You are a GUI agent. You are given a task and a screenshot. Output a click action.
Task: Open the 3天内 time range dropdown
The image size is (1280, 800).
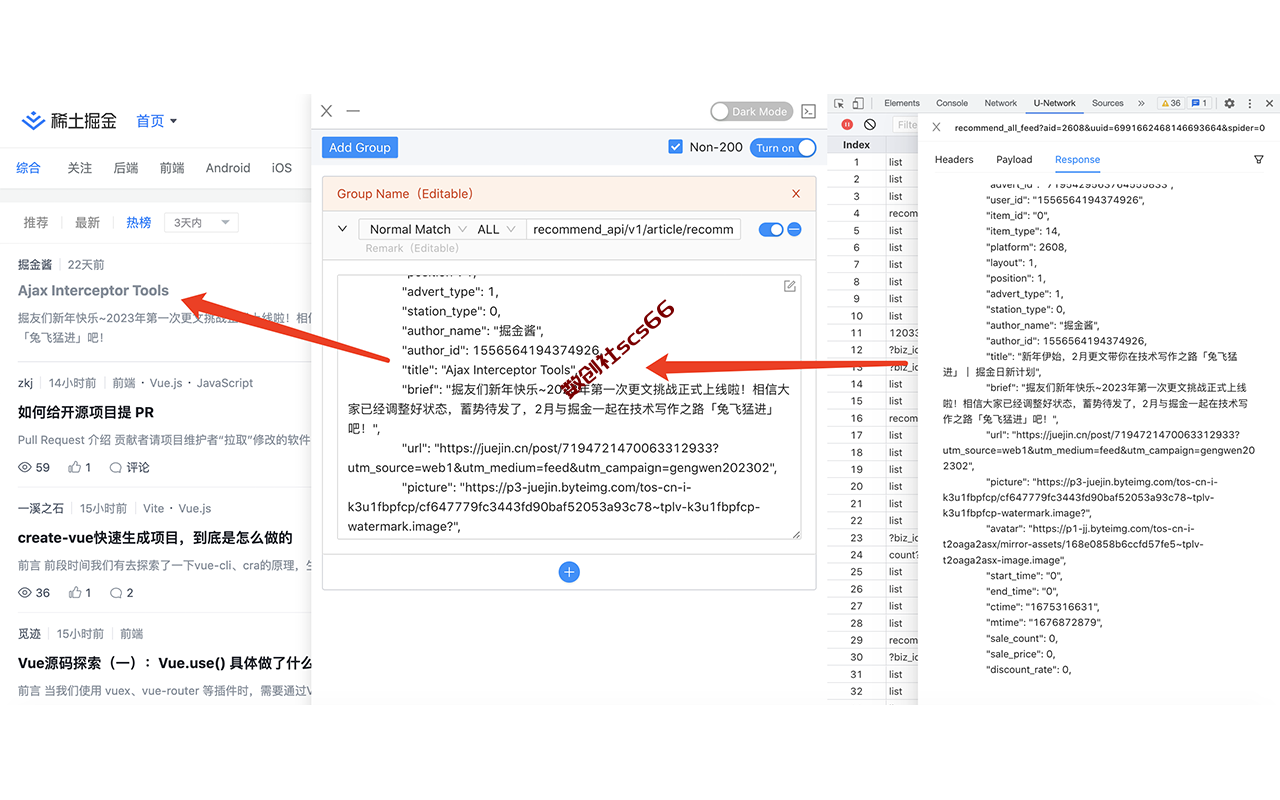click(x=203, y=222)
